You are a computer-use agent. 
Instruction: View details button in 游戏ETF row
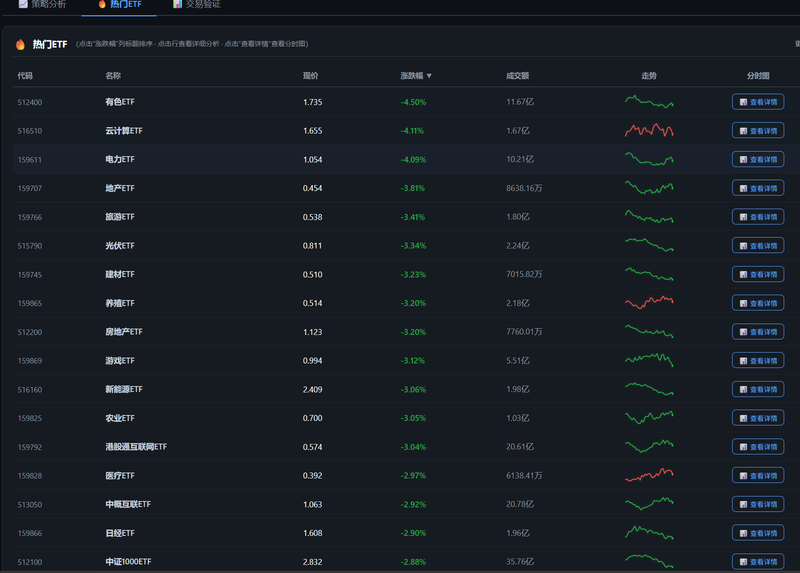pos(758,361)
